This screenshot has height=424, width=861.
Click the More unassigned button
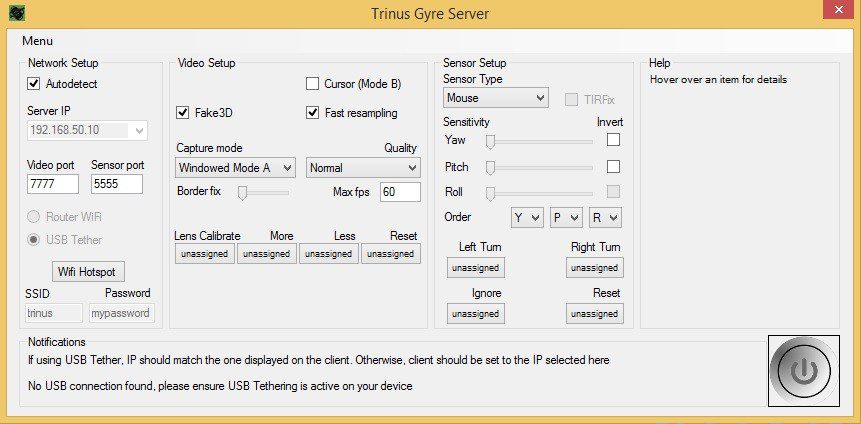click(267, 254)
